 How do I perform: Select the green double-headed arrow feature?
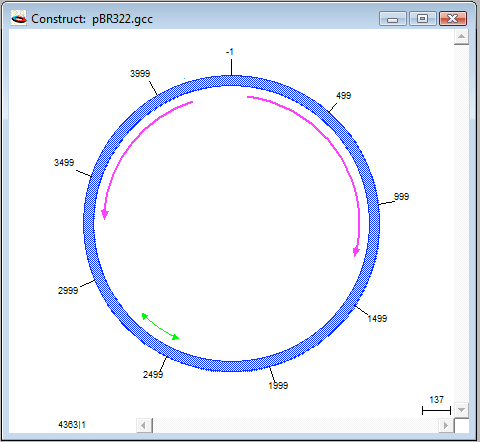[x=160, y=327]
